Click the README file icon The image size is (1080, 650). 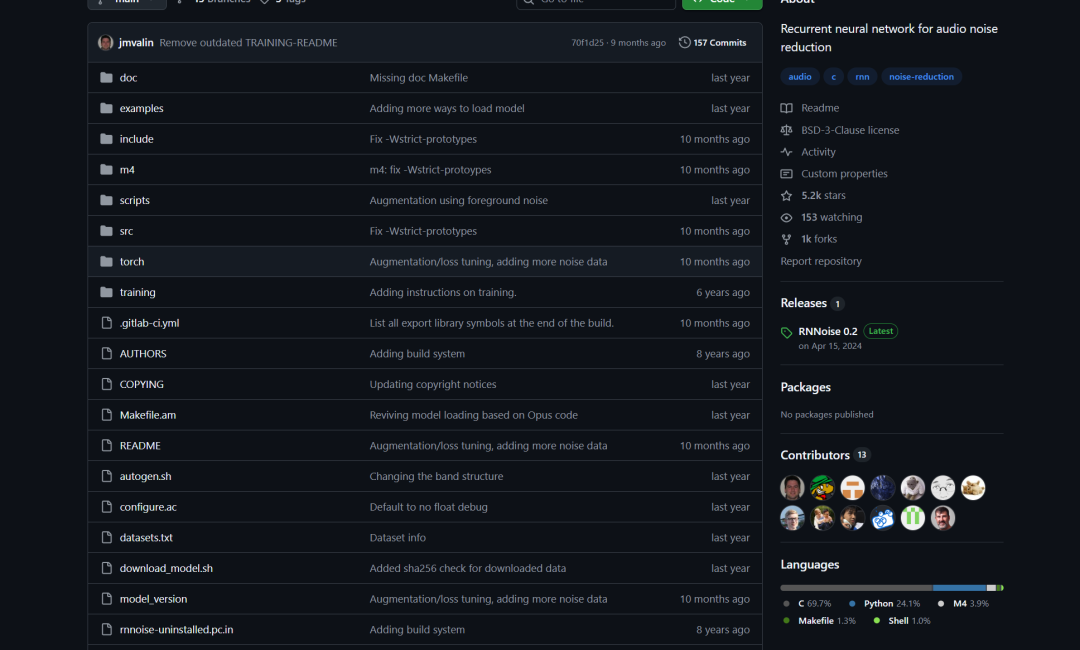[x=106, y=445]
